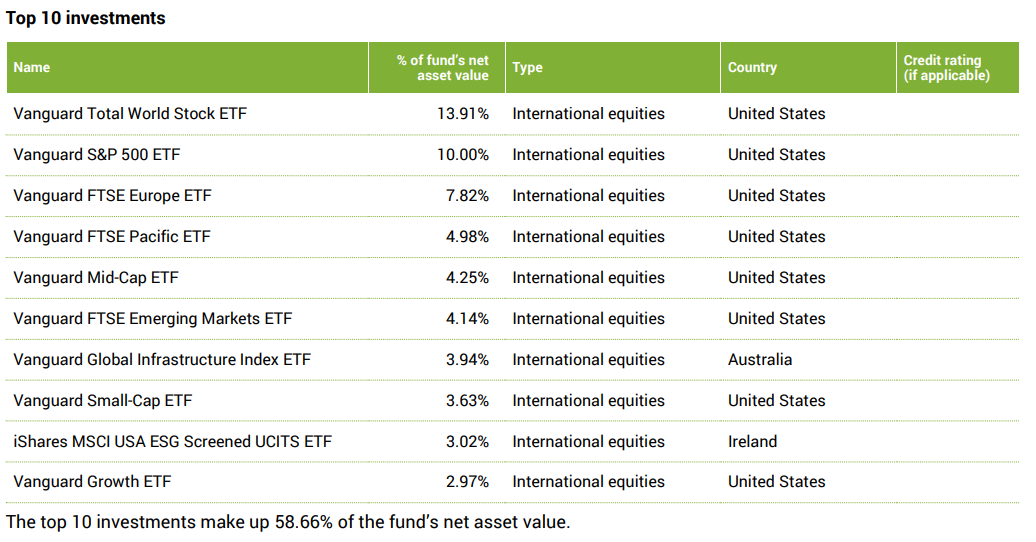The width and height of the screenshot is (1036, 542).
Task: Click Vanguard FTSE Pacific ETF name
Action: pyautogui.click(x=112, y=237)
